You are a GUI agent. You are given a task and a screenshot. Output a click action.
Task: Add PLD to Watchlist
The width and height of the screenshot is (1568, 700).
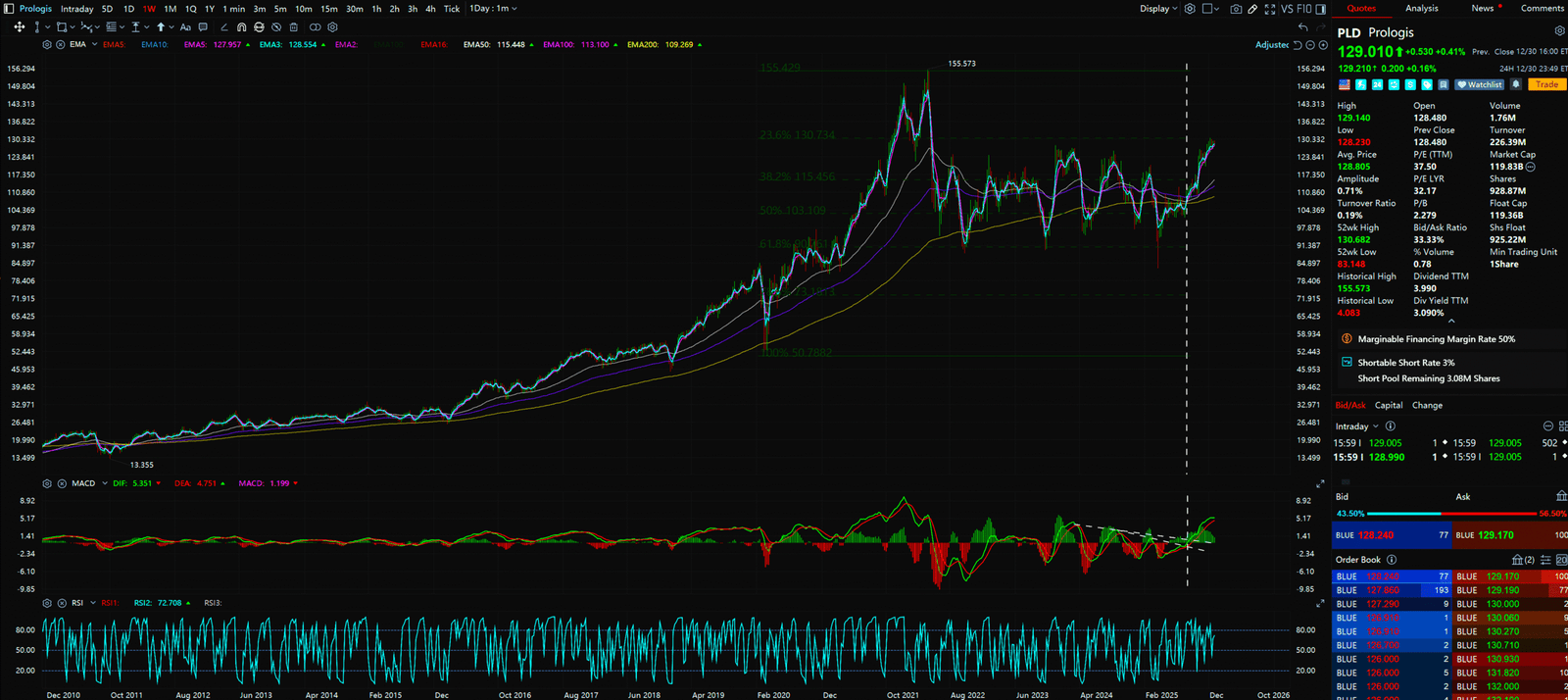pos(1480,85)
